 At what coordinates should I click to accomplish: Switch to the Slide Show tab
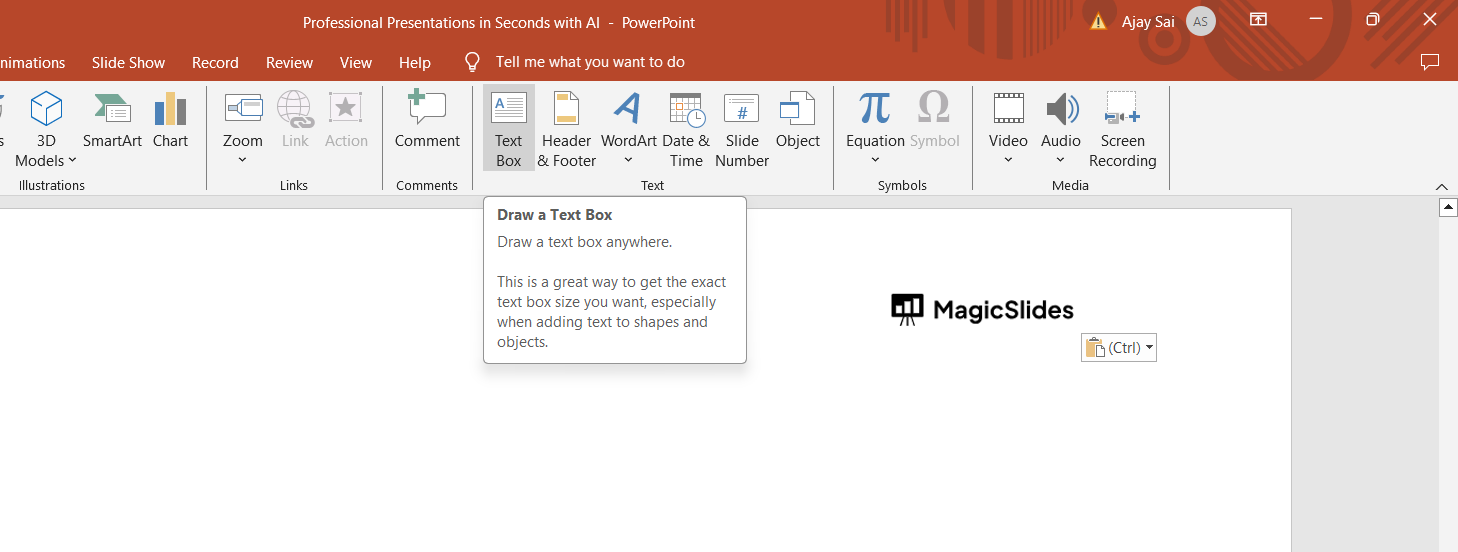coord(128,62)
